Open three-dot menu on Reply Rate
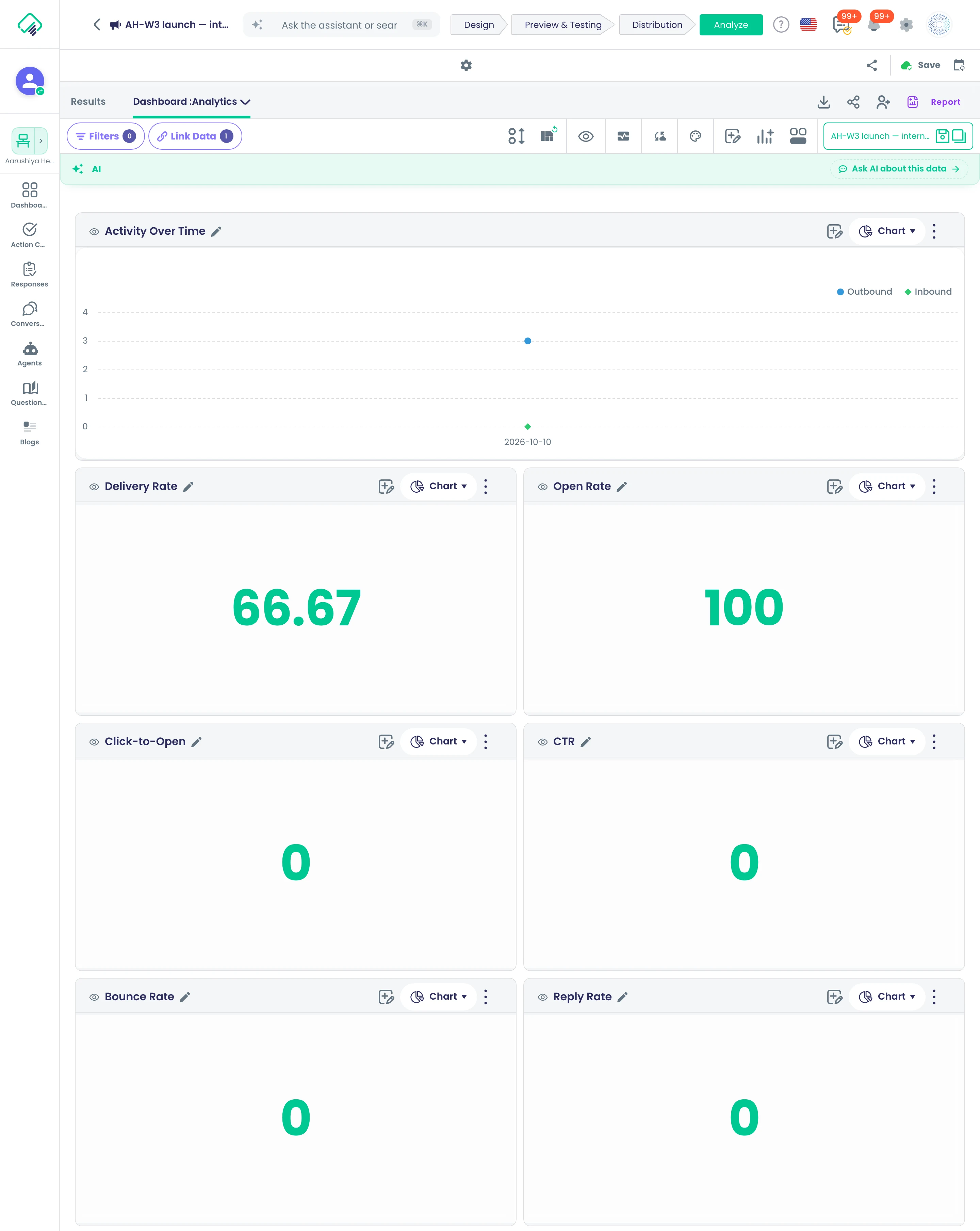Image resolution: width=980 pixels, height=1231 pixels. [934, 997]
